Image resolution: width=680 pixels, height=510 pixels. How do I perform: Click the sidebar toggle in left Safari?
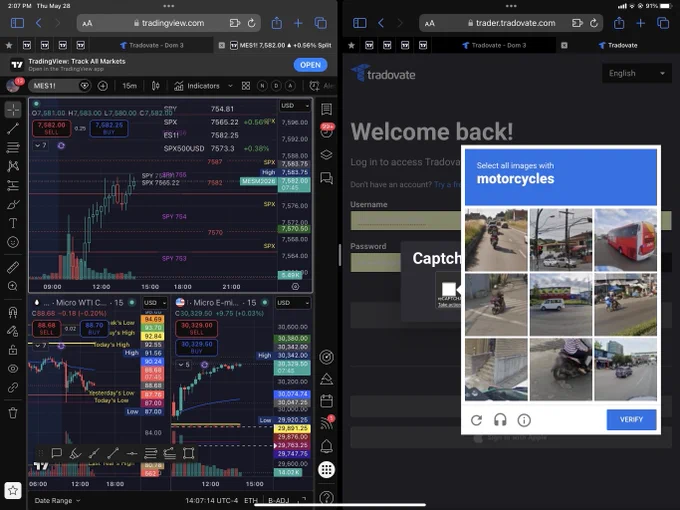pyautogui.click(x=17, y=23)
